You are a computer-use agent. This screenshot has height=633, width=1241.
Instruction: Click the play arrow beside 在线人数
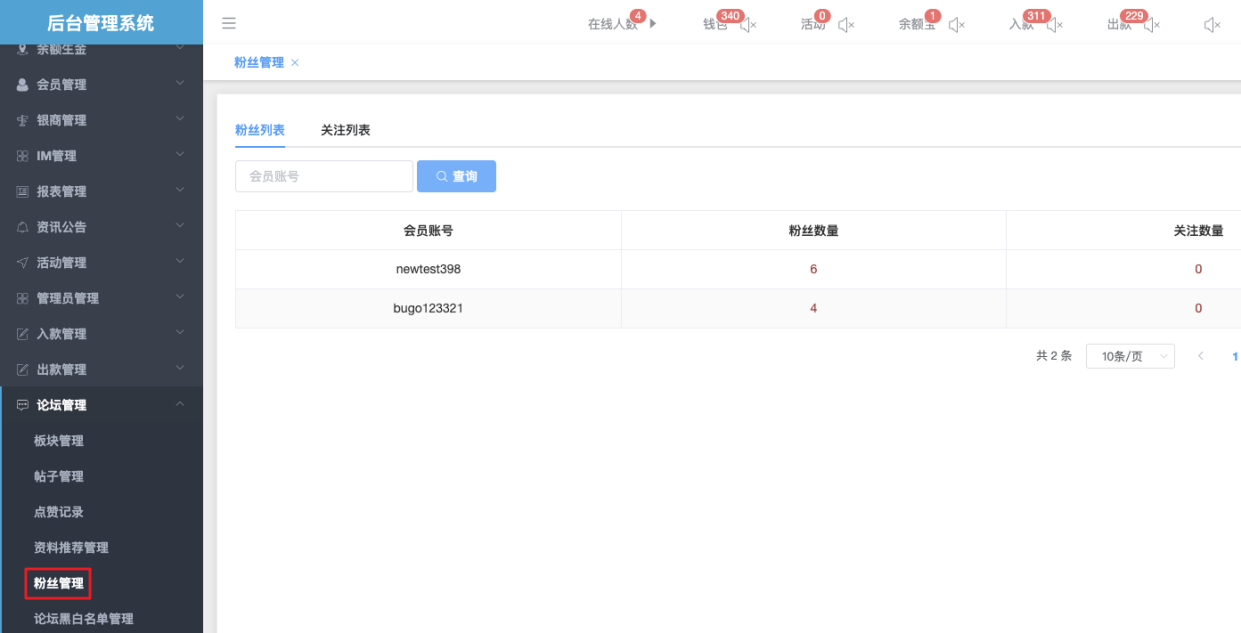(653, 23)
